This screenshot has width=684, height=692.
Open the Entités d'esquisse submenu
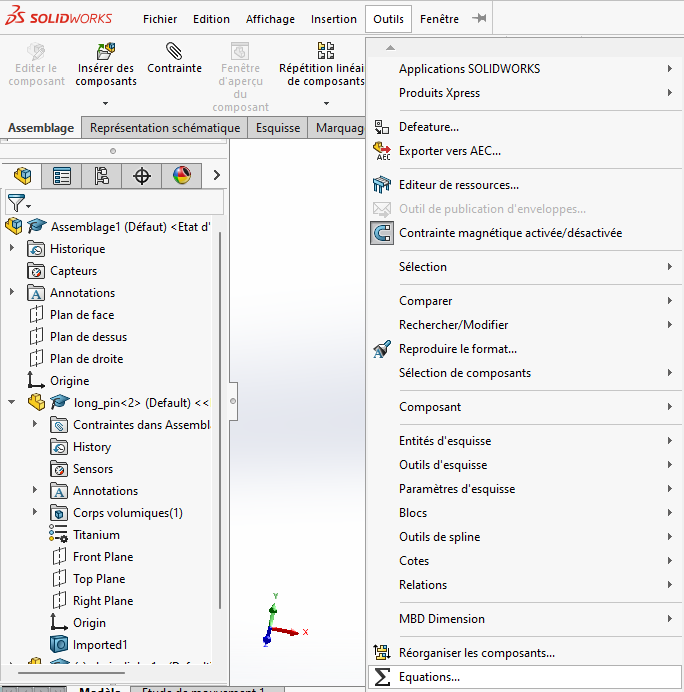[445, 441]
